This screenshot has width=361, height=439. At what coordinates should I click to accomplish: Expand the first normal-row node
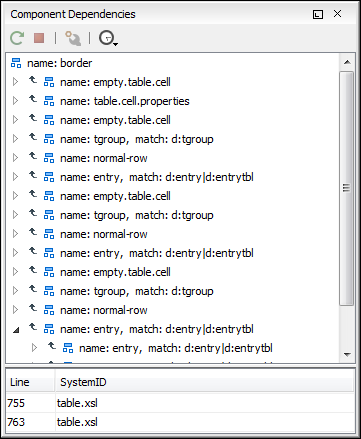point(15,158)
